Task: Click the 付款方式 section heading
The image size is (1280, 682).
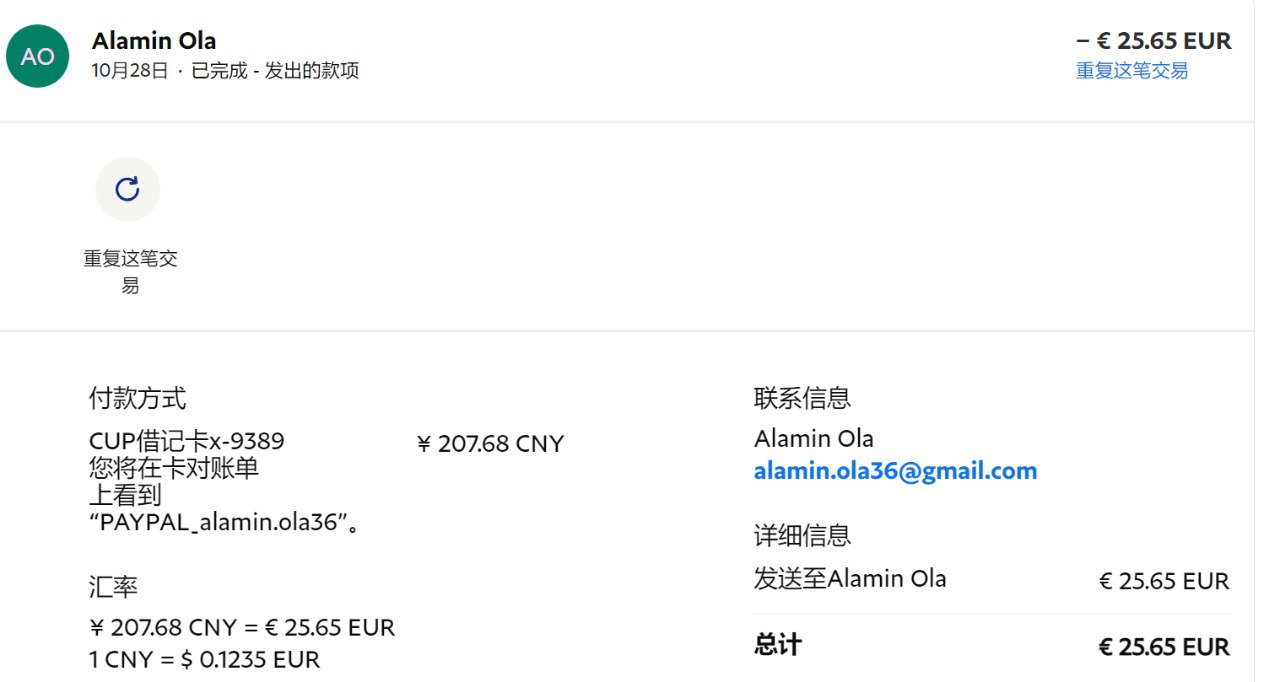Action: pos(137,398)
